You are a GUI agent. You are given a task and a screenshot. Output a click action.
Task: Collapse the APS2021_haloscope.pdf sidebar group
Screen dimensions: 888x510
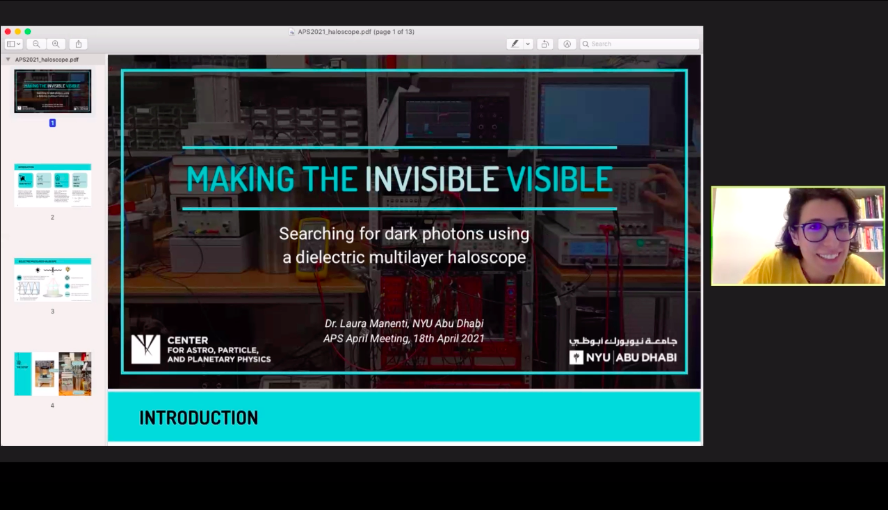pyautogui.click(x=8, y=59)
